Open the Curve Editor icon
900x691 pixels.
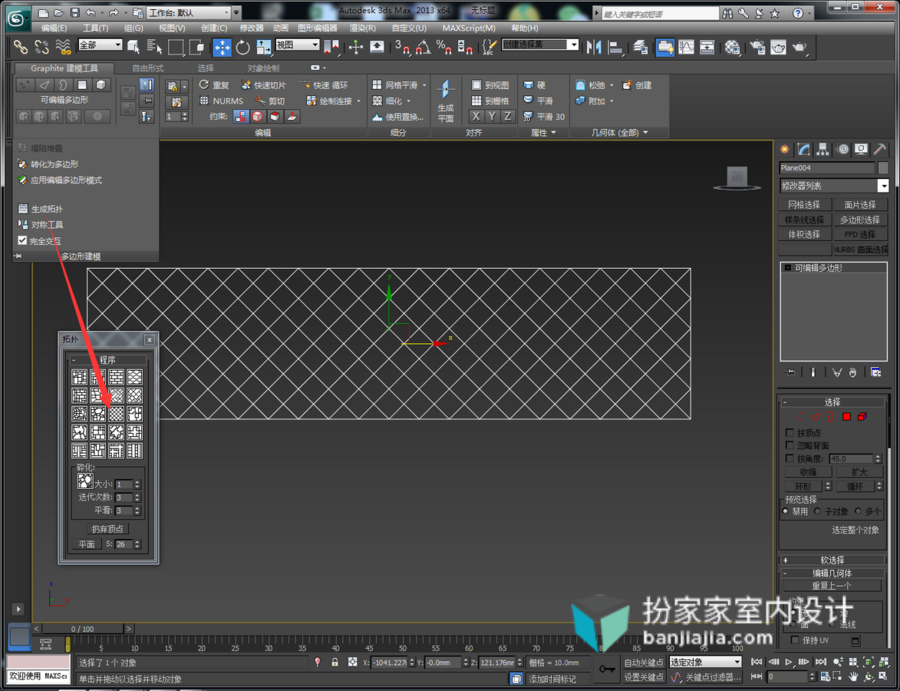686,47
